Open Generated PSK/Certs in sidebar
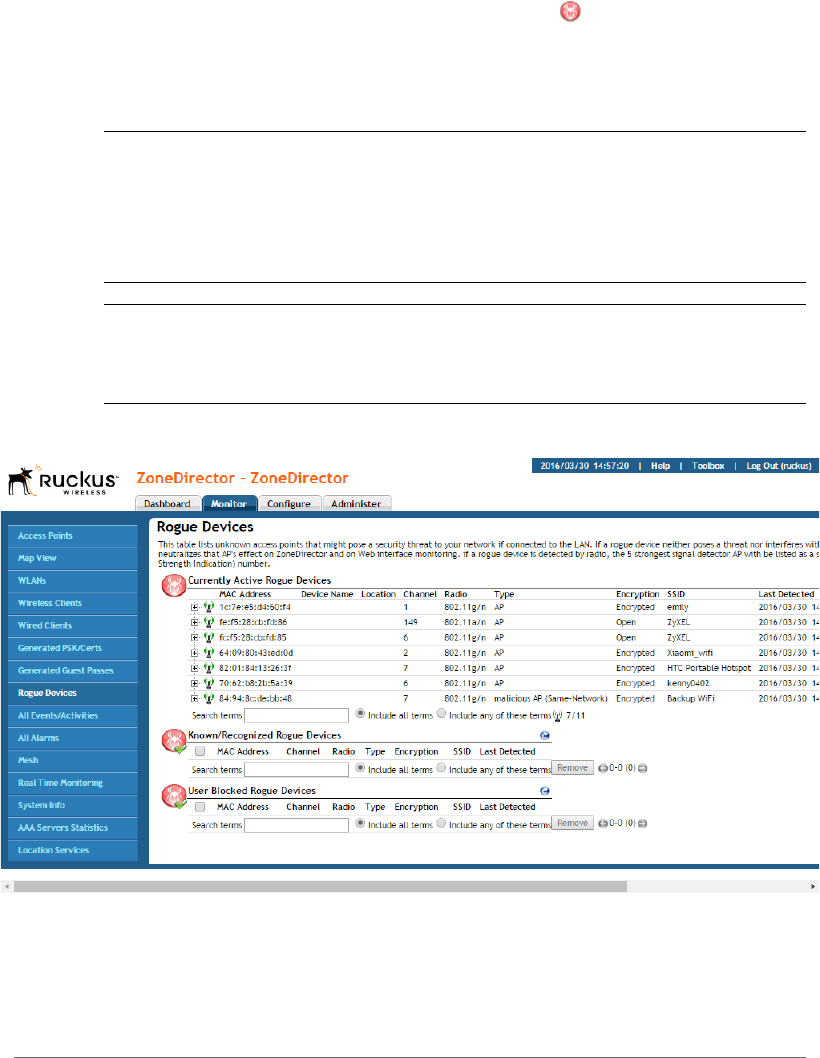This screenshot has height=1058, width=820. (73, 648)
